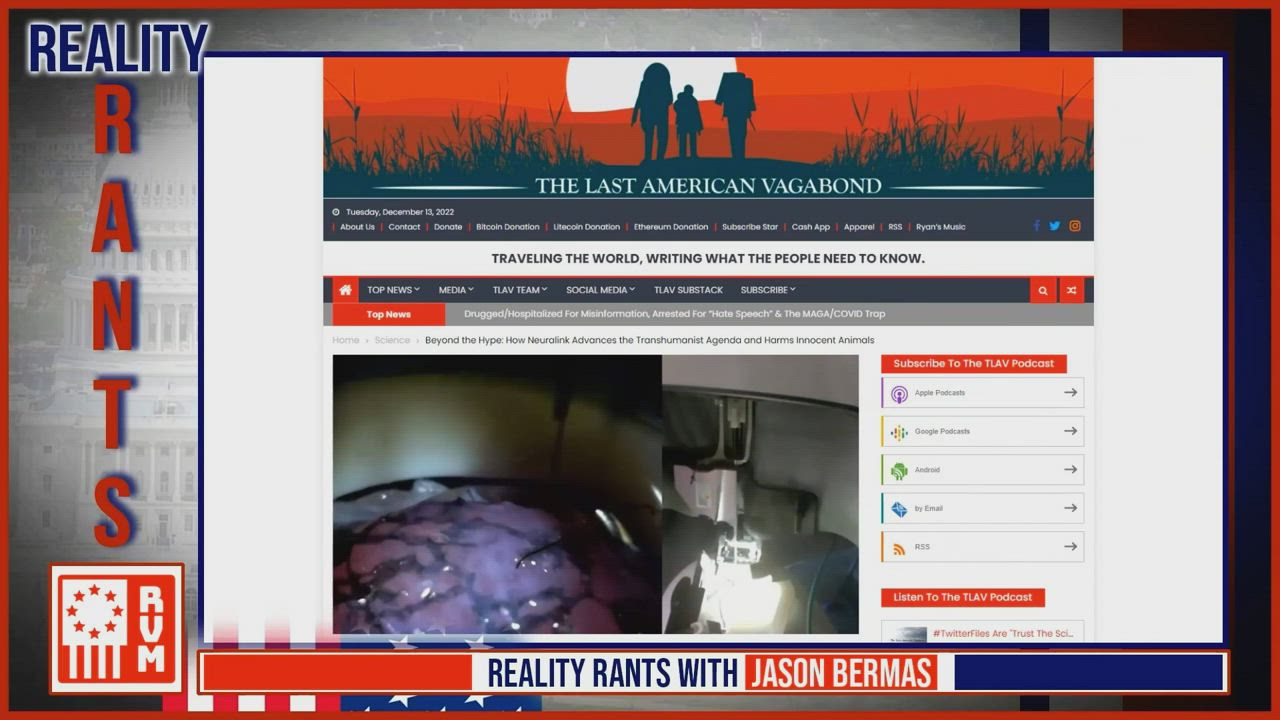
Task: Expand the TOP NEWS dropdown menu
Action: 392,290
